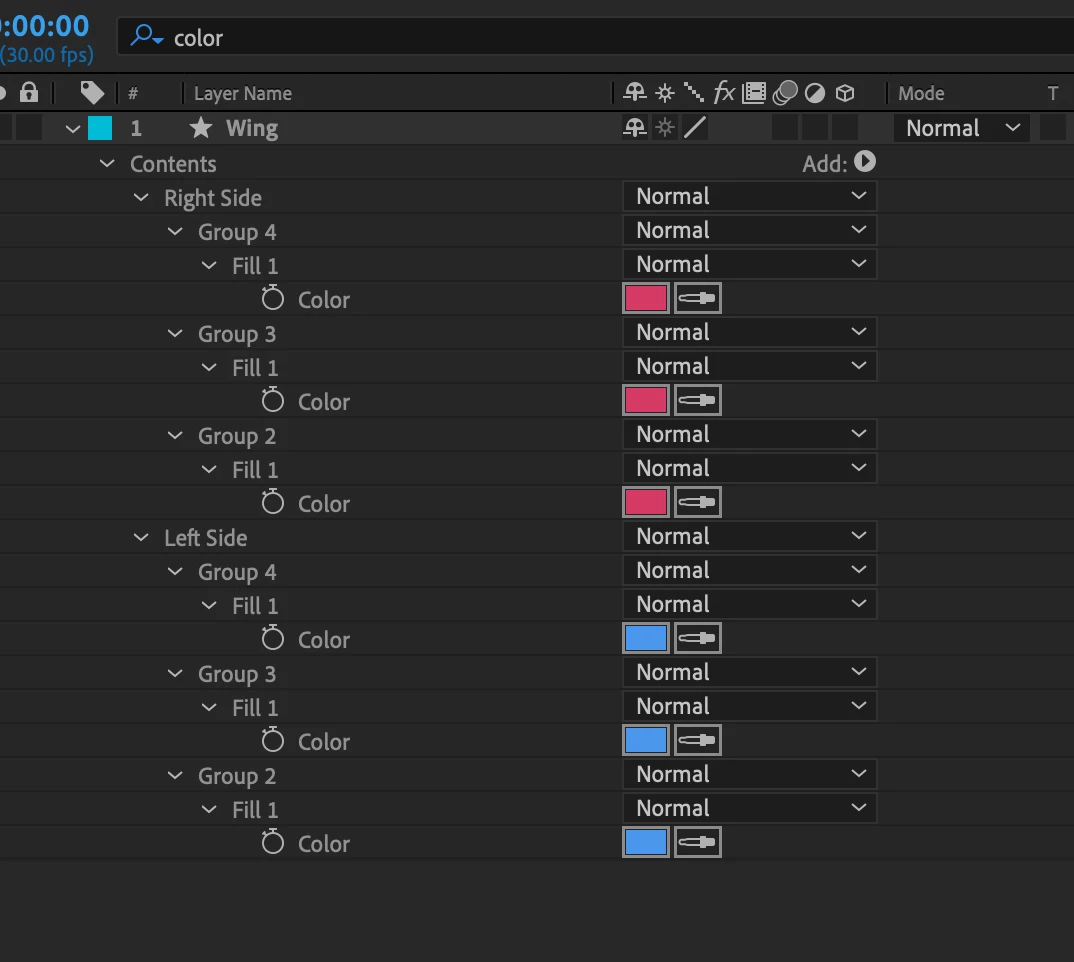Screen dimensions: 1074x962
Task: Select the Wing layer name
Action: coord(252,128)
